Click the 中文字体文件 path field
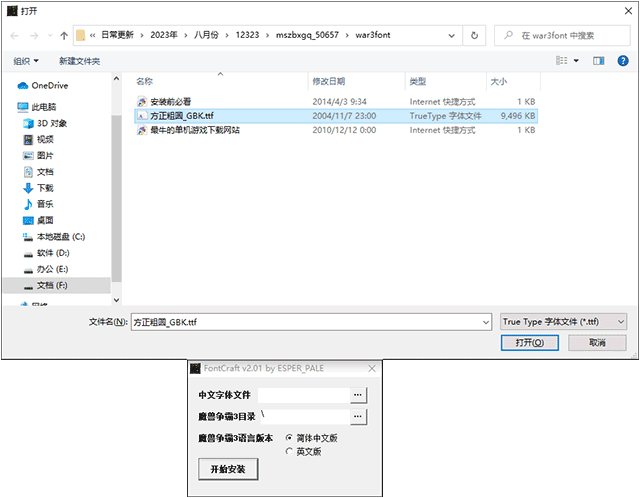Viewport: 640px width, 498px height. (x=304, y=395)
